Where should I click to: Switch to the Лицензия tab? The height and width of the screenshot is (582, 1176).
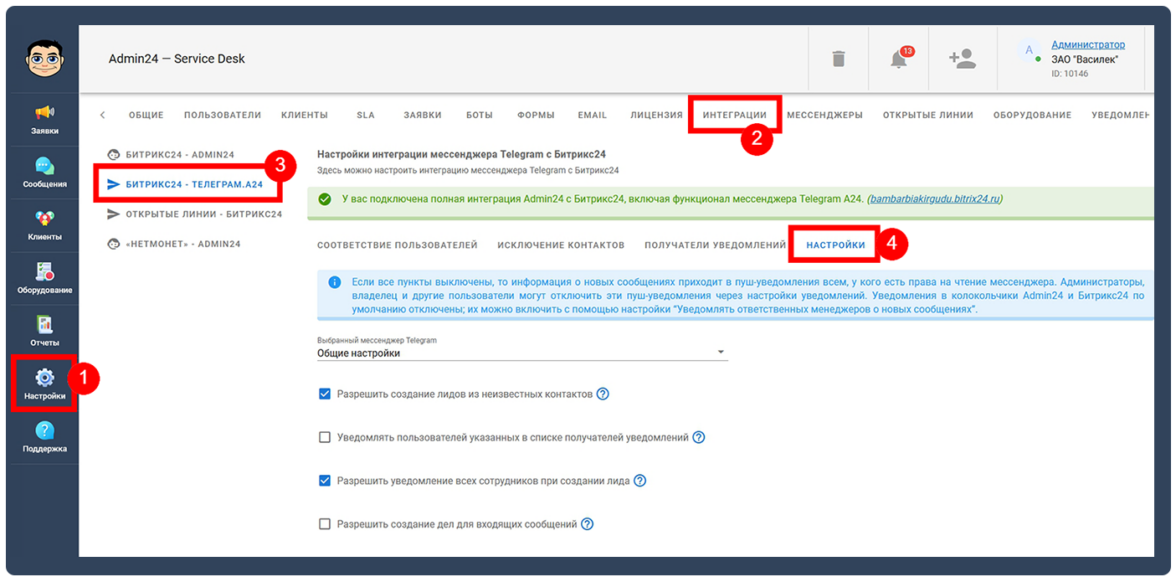pyautogui.click(x=656, y=115)
